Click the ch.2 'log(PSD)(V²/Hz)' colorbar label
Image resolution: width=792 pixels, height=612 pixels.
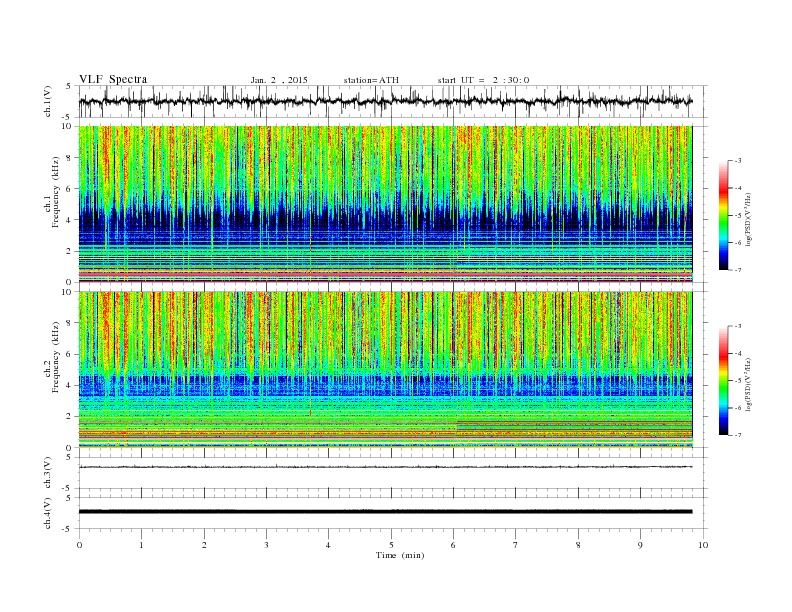point(749,384)
